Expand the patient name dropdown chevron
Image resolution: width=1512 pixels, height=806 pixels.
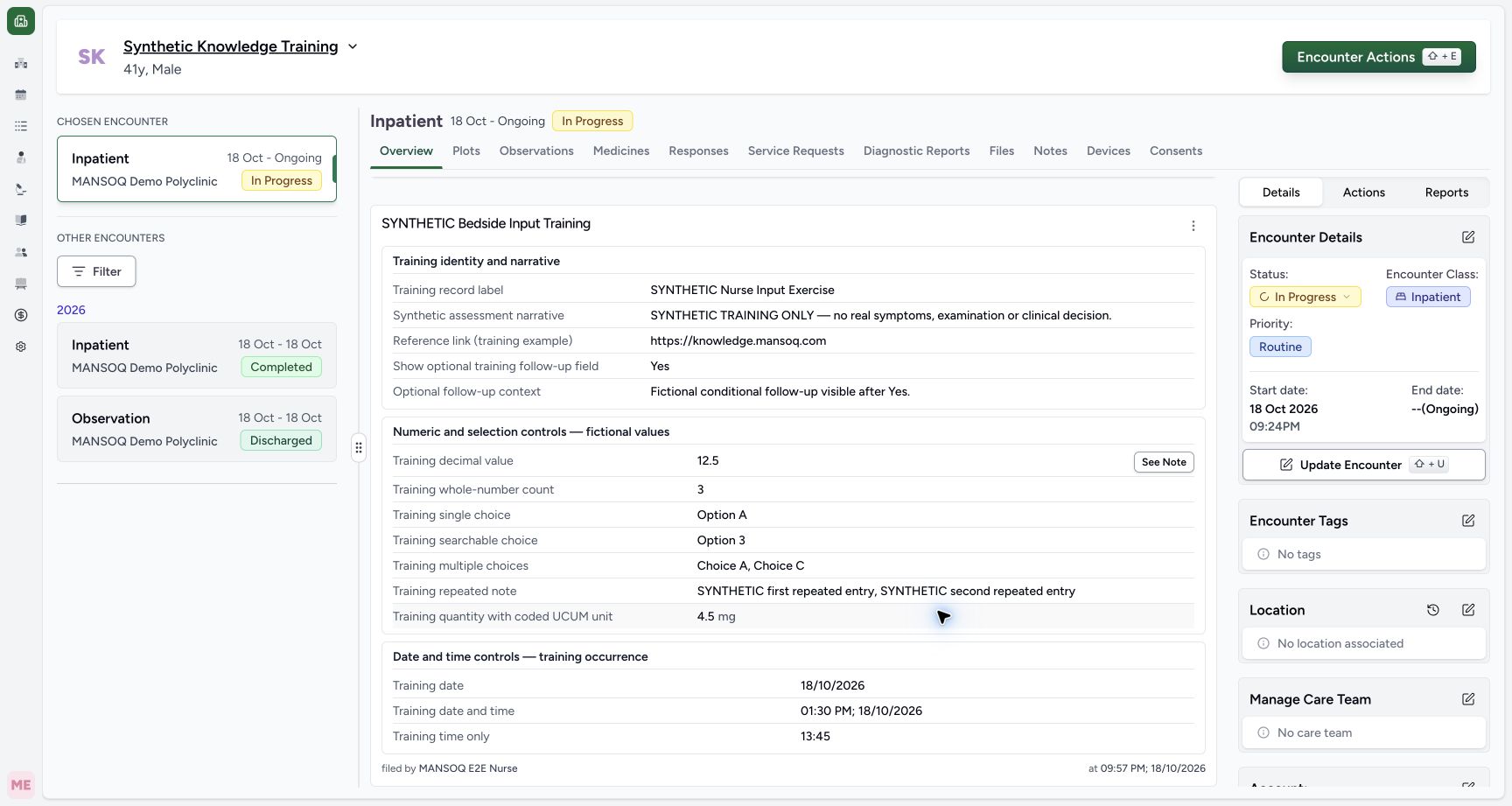[353, 46]
